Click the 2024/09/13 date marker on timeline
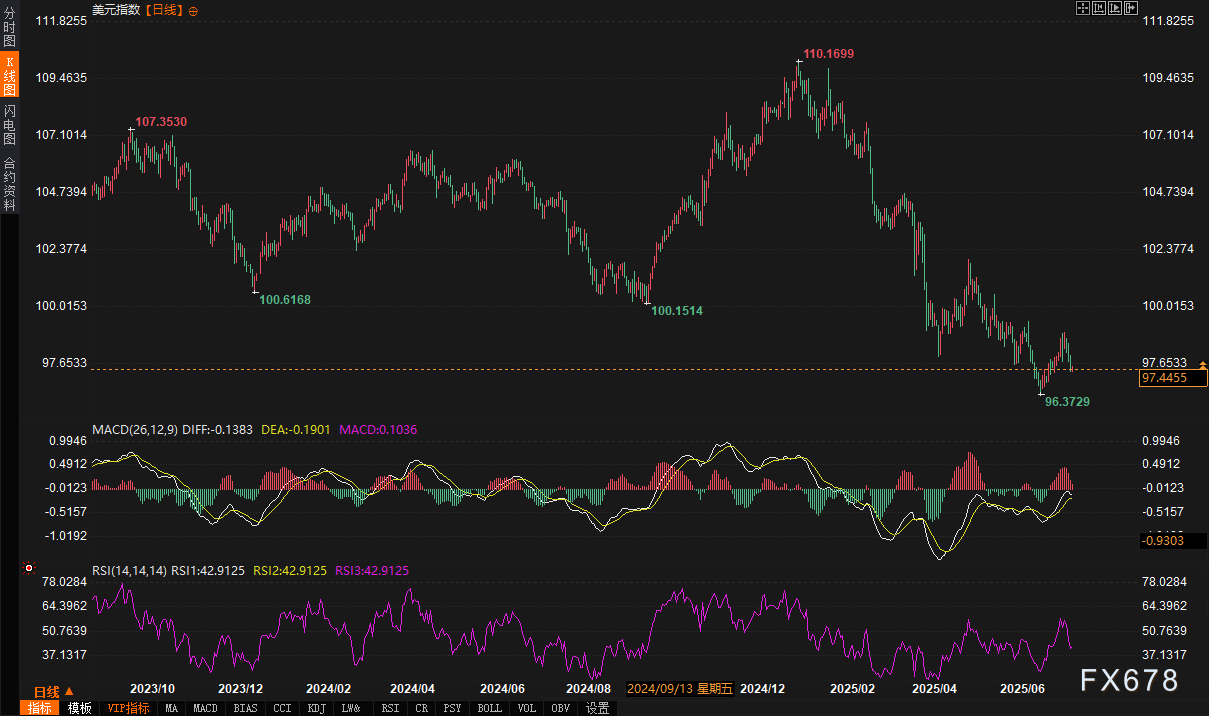Viewport: 1209px width, 716px height. pos(680,689)
